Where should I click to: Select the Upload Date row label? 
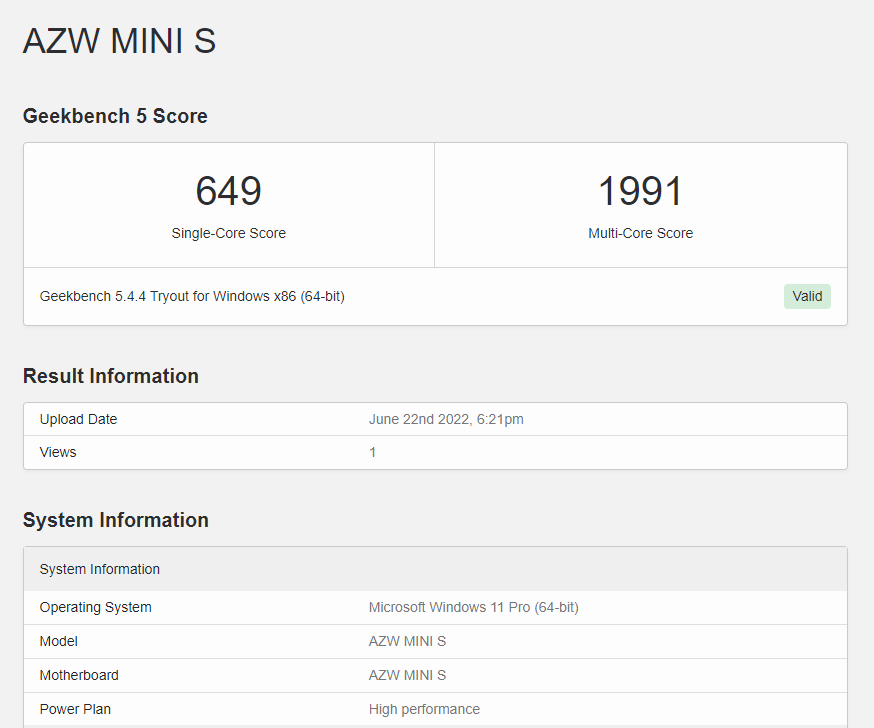coord(78,419)
